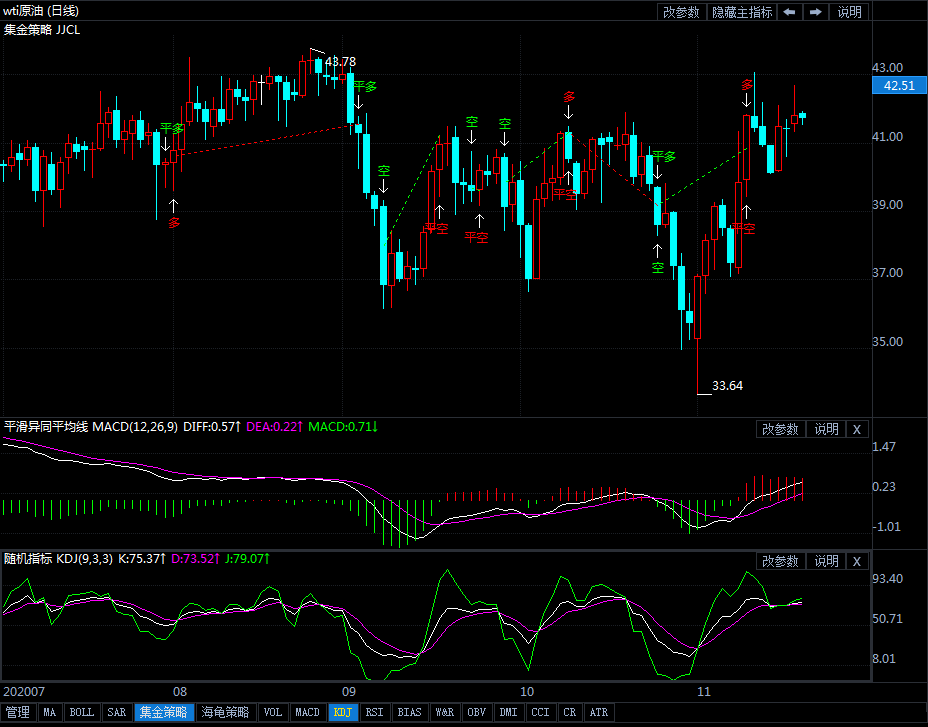
Task: Open 说明 in the main chart header
Action: tap(849, 12)
